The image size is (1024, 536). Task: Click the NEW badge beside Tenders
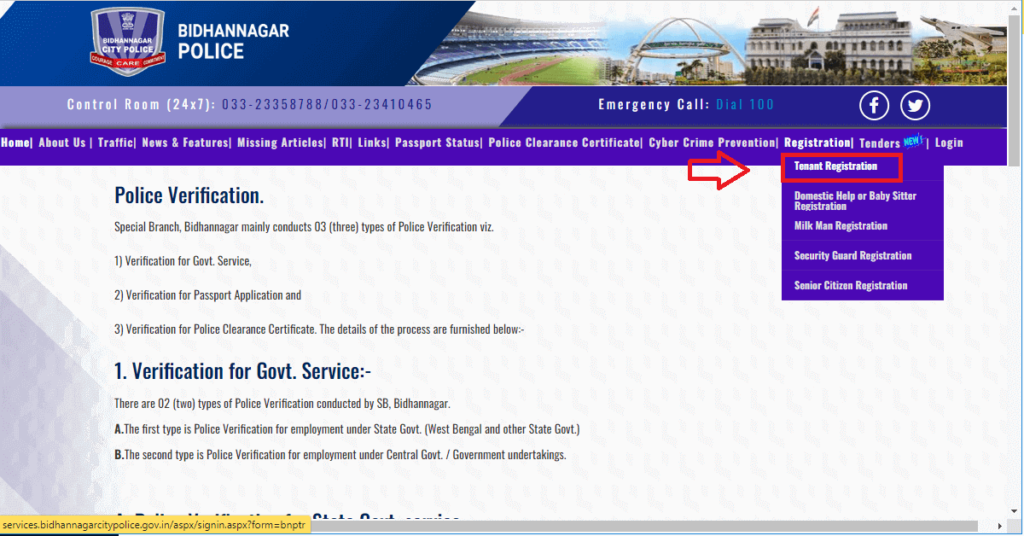point(913,140)
